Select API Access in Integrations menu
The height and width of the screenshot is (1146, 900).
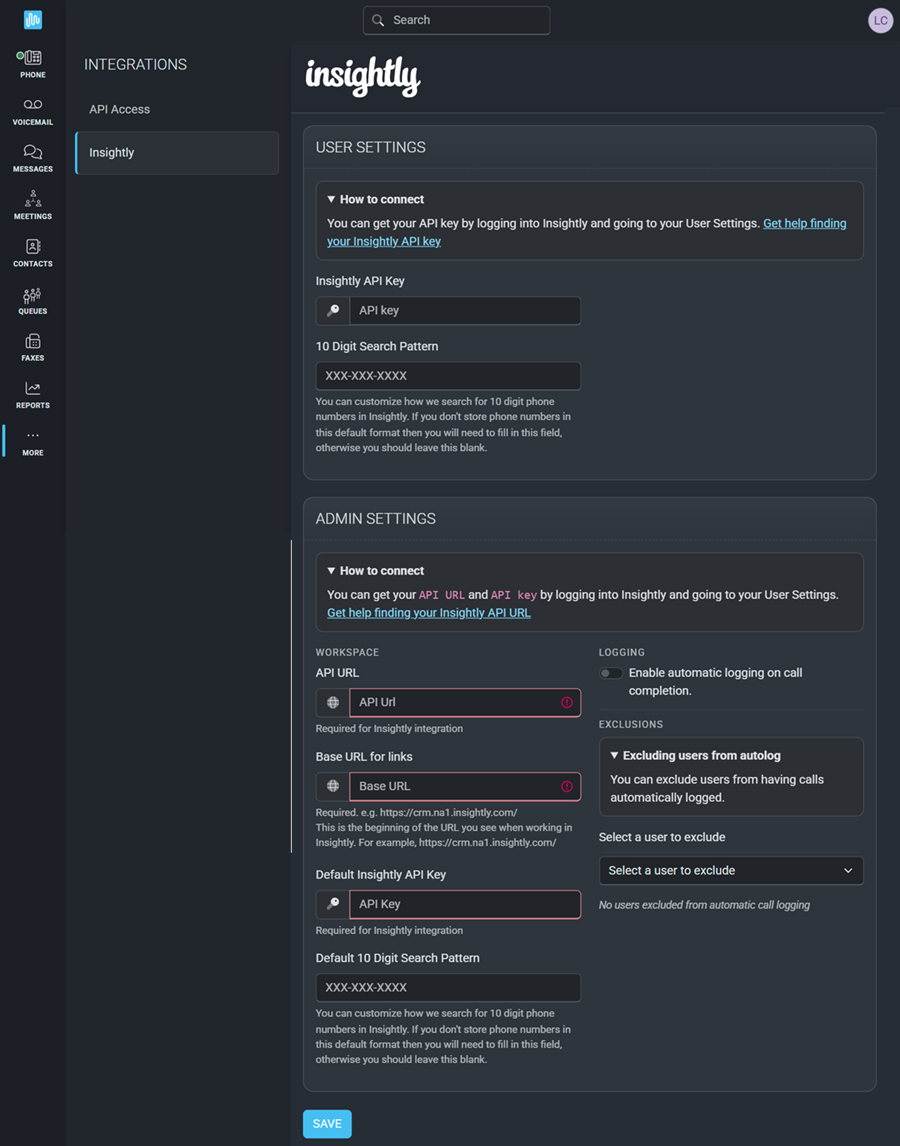tap(120, 109)
